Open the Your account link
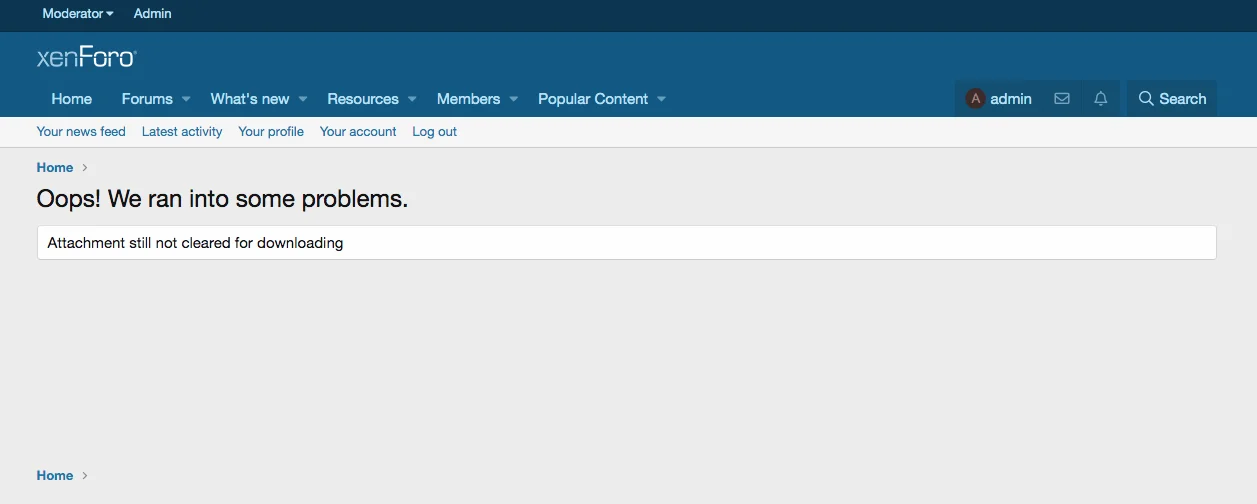Screen dimensions: 1257x504 [x=358, y=132]
